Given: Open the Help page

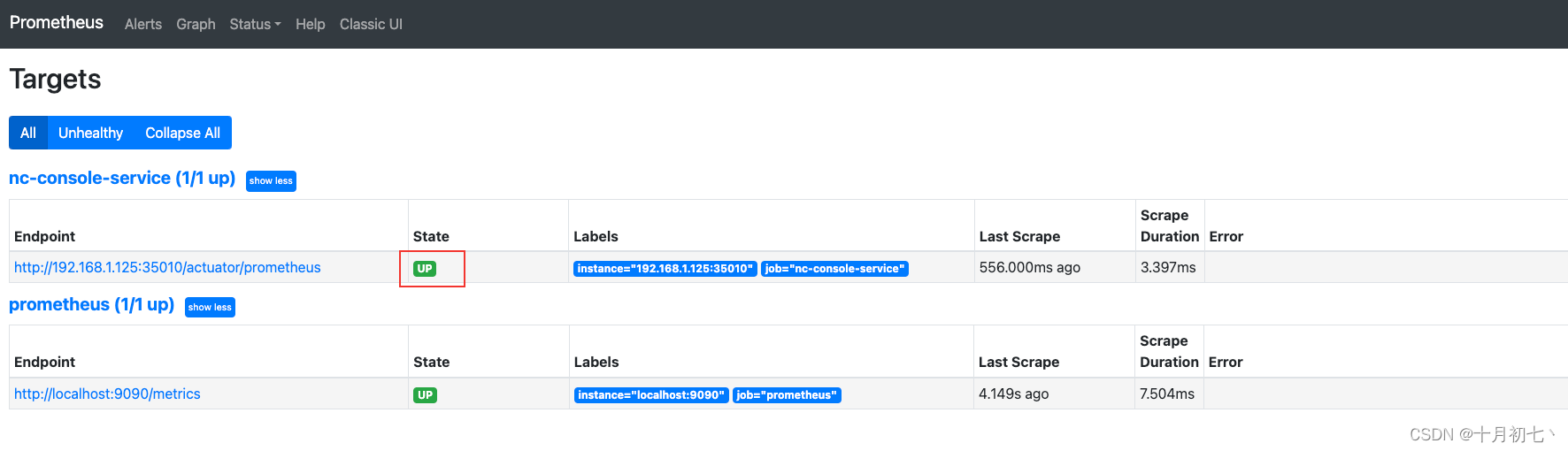Looking at the screenshot, I should pyautogui.click(x=311, y=24).
